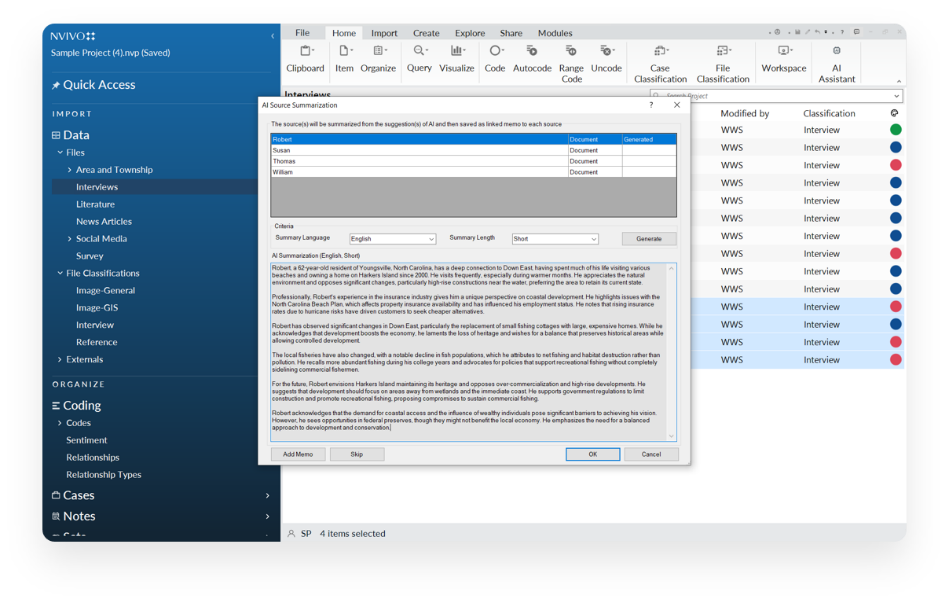Screen dimensions: 949x603
Task: Click the Cases icon in sidebar
Action: pos(56,495)
